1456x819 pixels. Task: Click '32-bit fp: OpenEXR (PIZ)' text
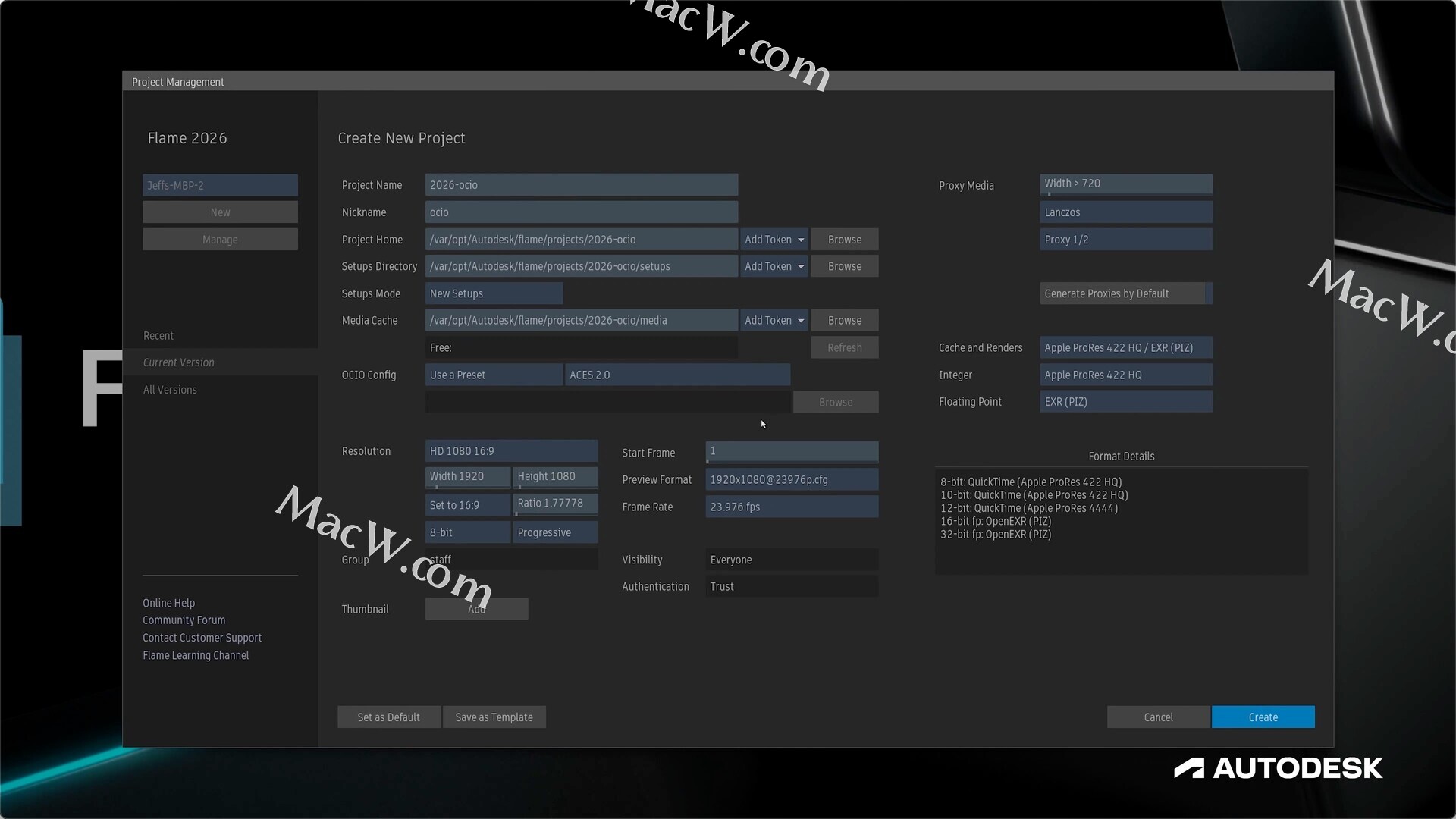point(996,535)
